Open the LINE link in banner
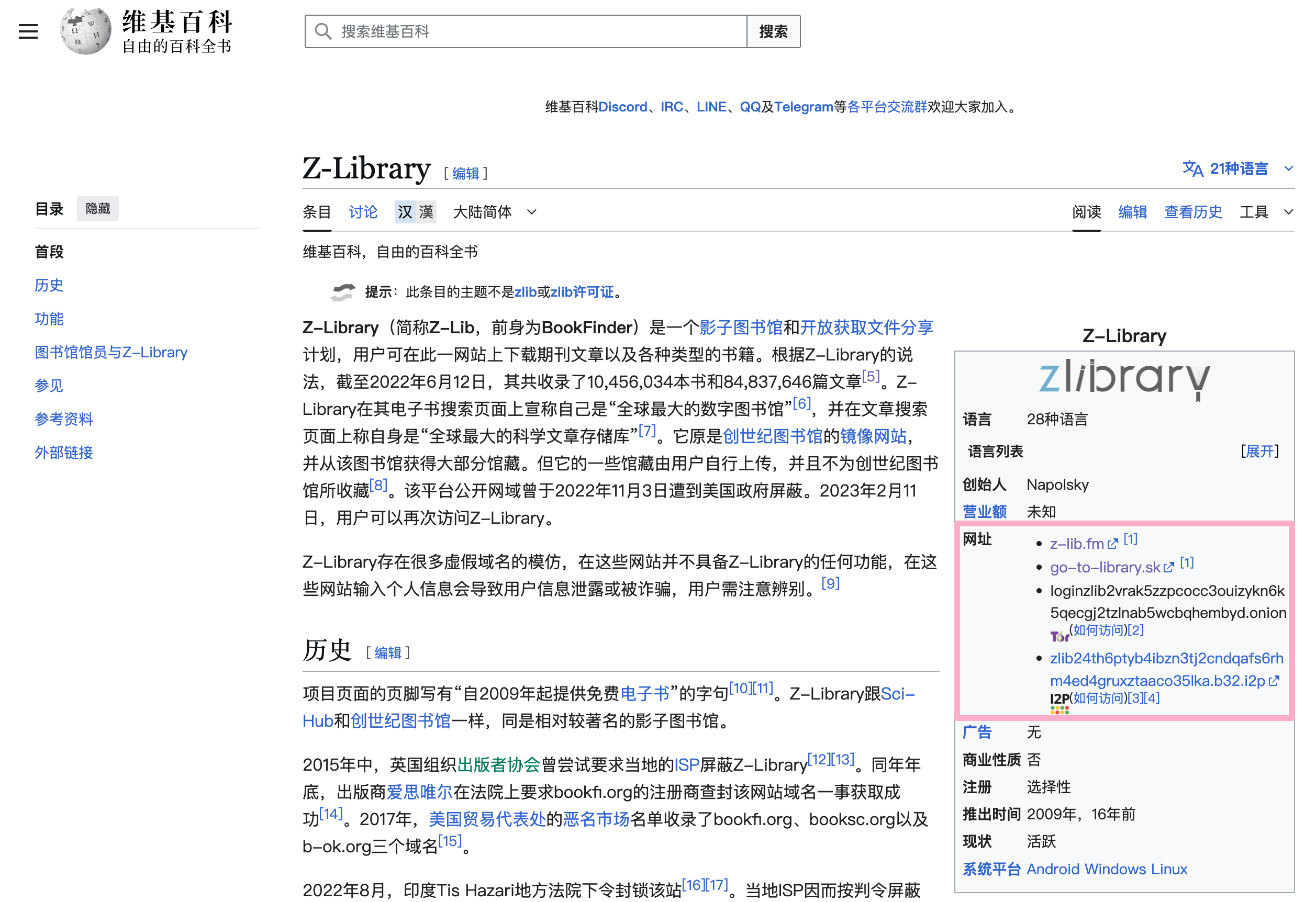 pos(711,107)
